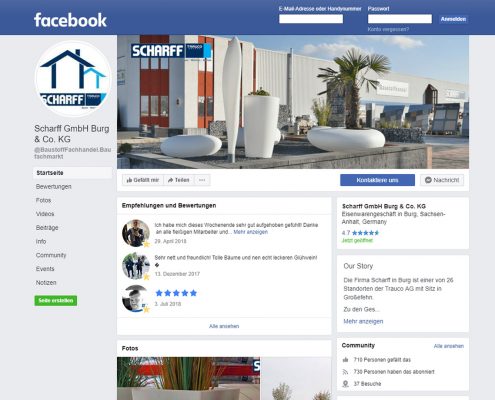The width and height of the screenshot is (495, 400).
Task: Click the Facebook logo
Action: click(70, 20)
